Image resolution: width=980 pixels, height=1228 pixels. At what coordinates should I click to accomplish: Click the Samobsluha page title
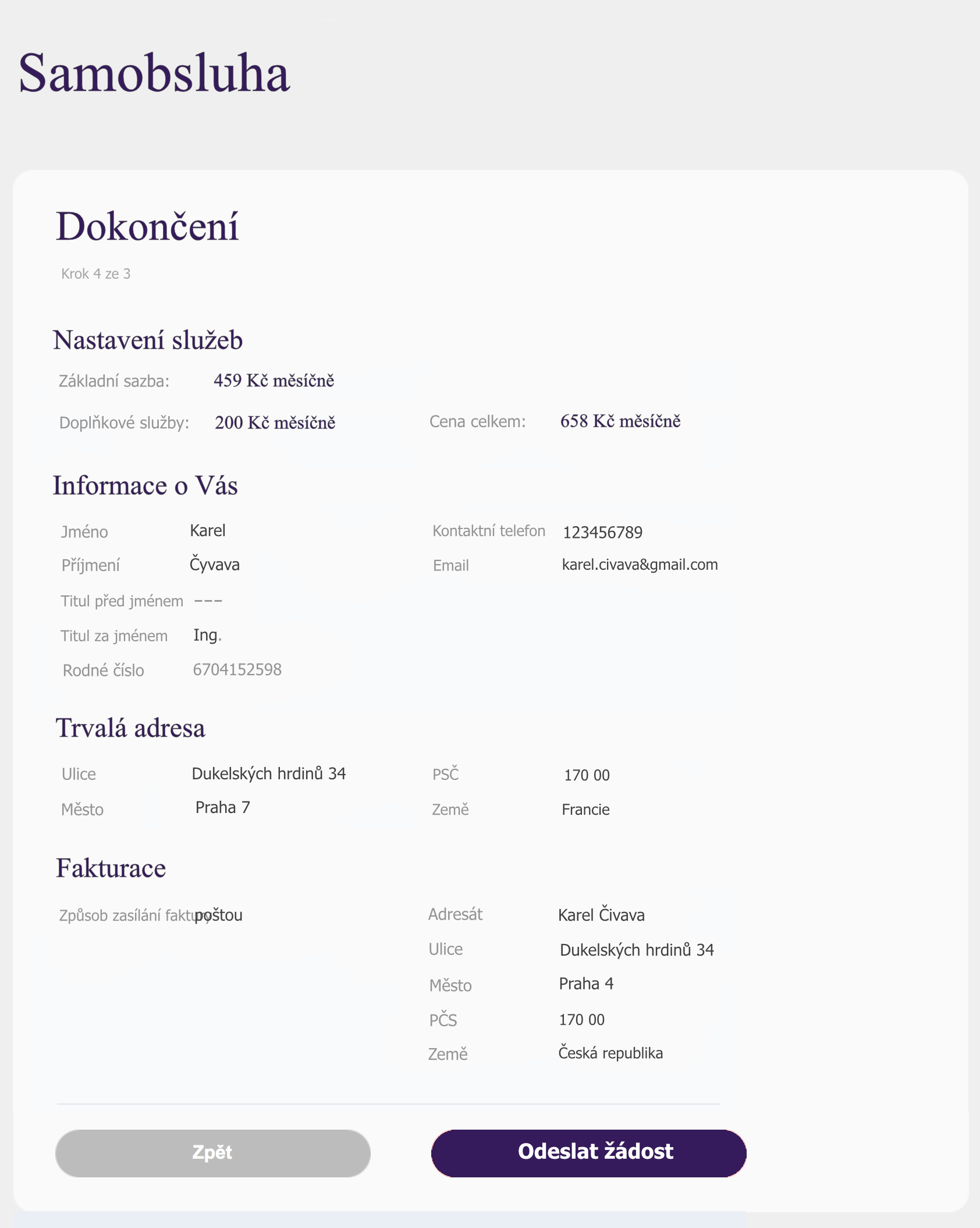click(x=154, y=73)
